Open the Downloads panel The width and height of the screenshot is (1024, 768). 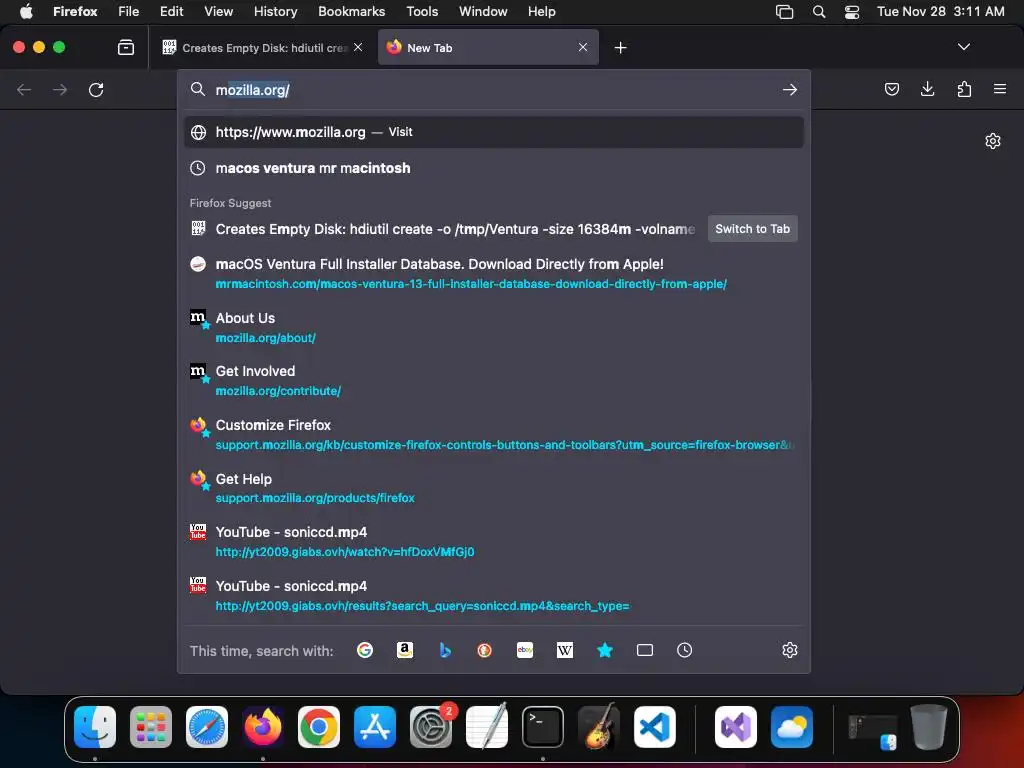click(927, 89)
